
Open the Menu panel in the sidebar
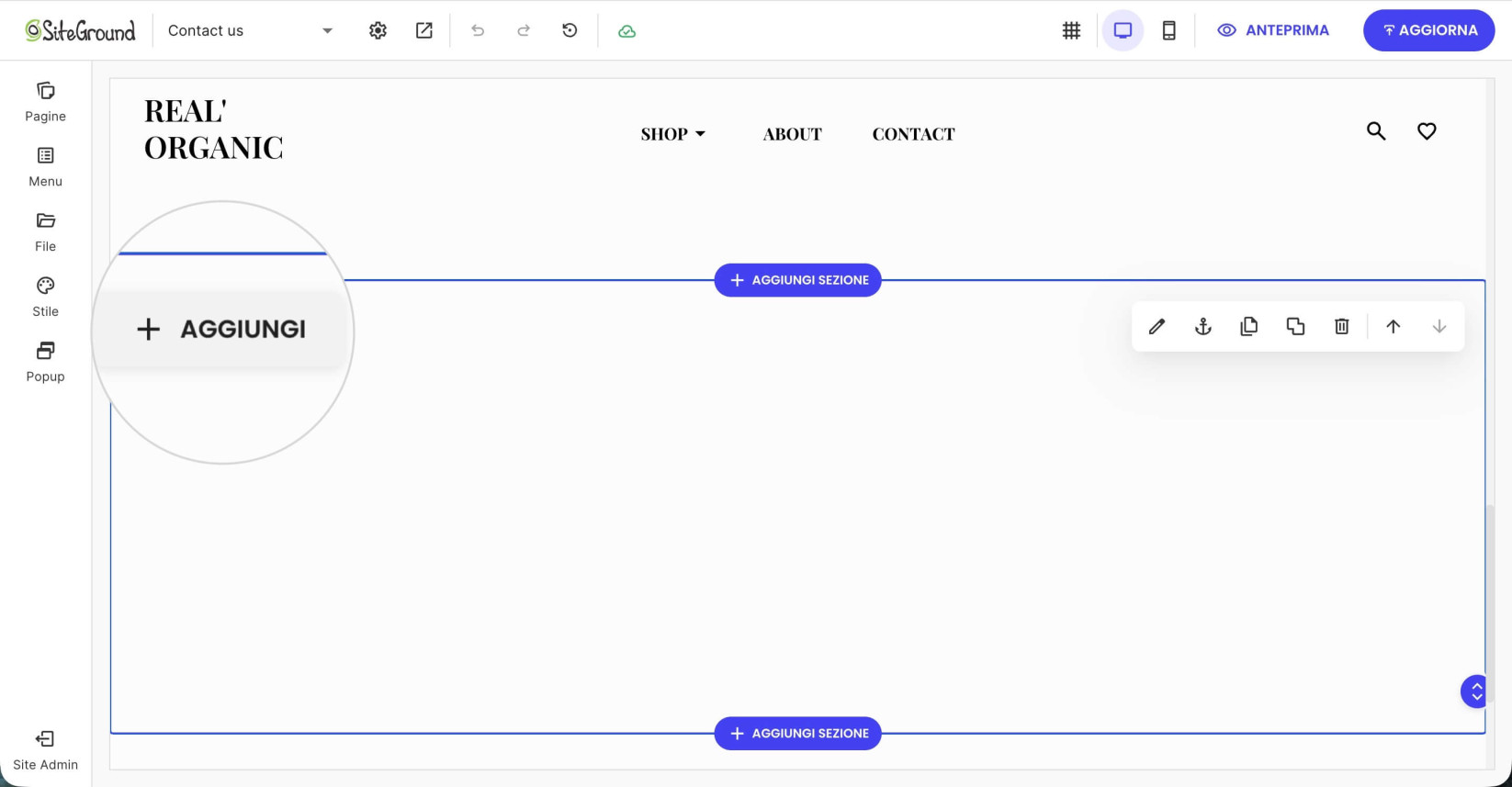click(x=45, y=167)
